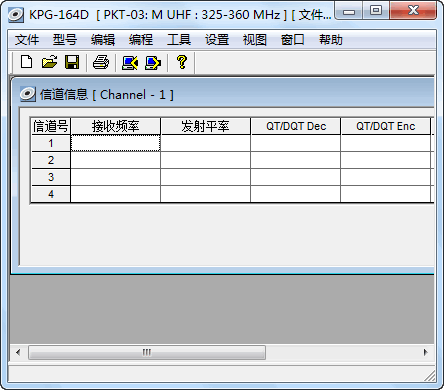Click the QT/DQT Dec column header
The image size is (444, 390).
coord(295,126)
